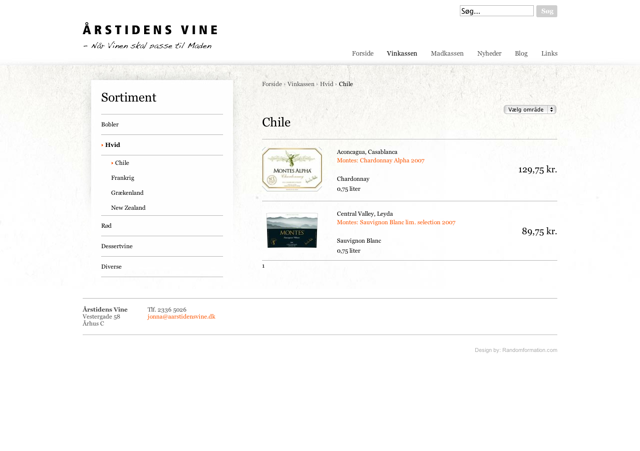
Task: Click the Vinkassen breadcrumb link
Action: 300,84
